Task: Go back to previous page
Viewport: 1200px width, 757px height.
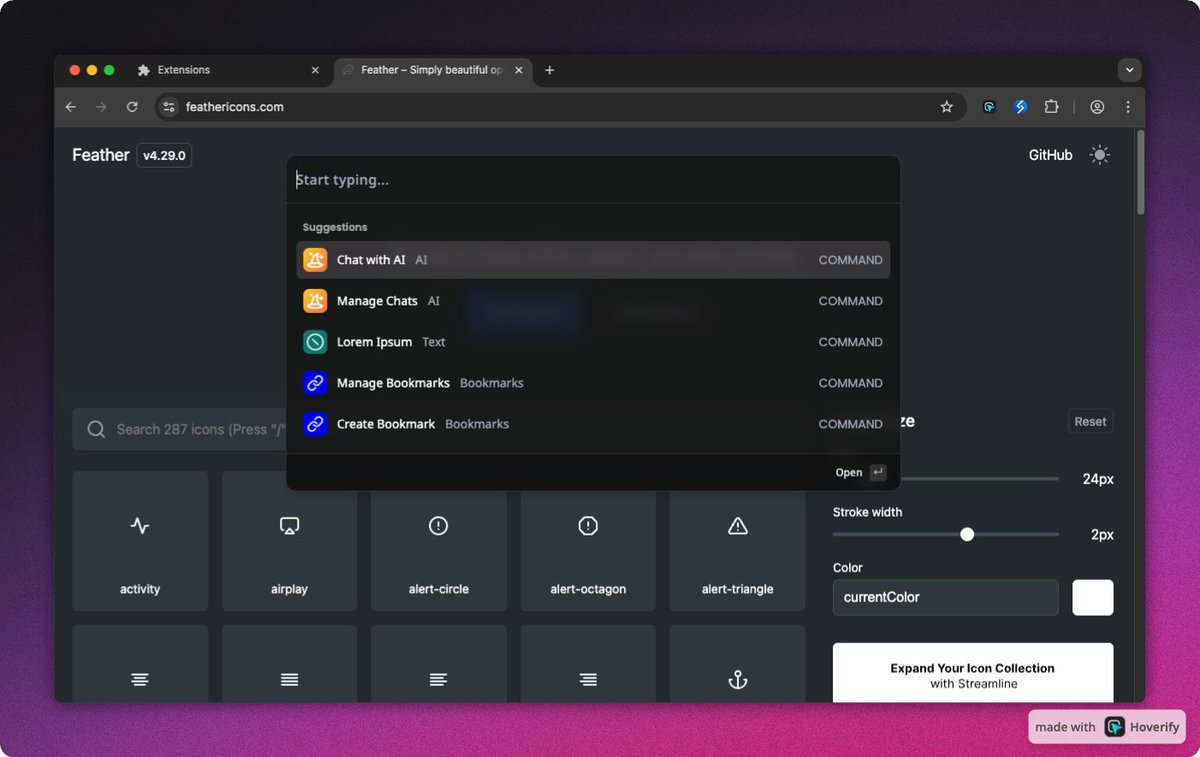Action: tap(71, 107)
